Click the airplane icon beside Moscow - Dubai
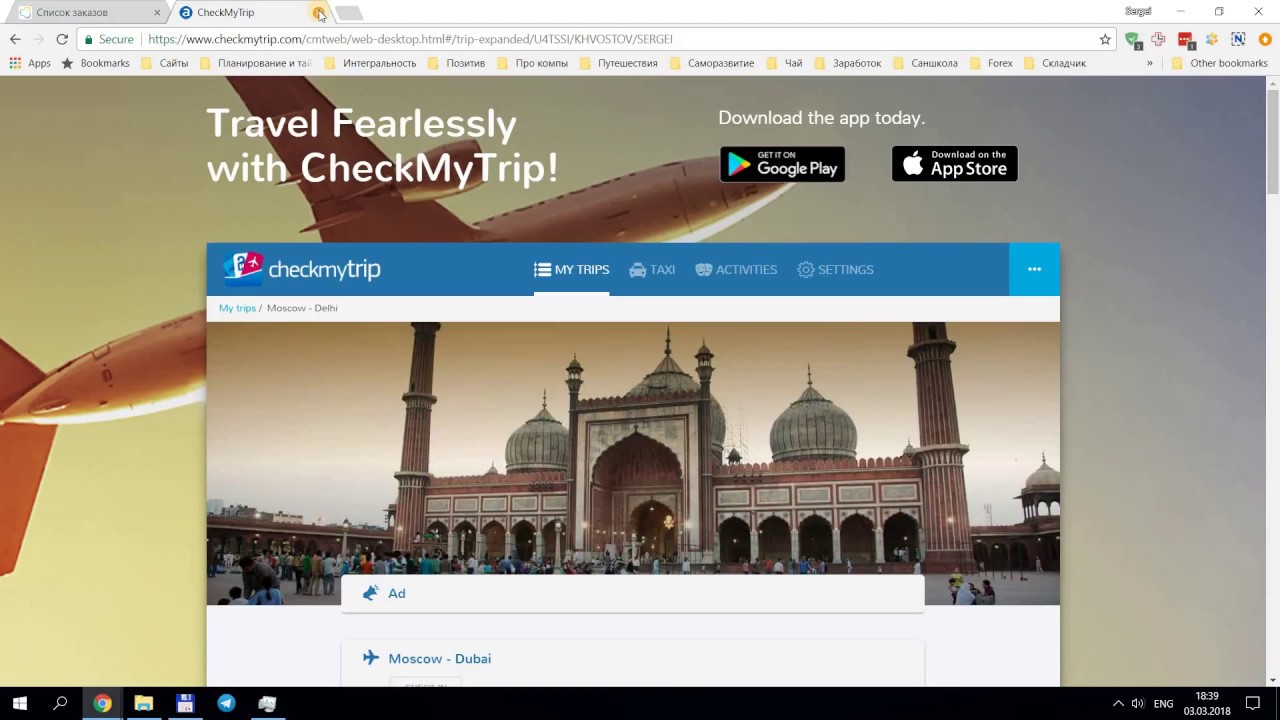 tap(371, 658)
